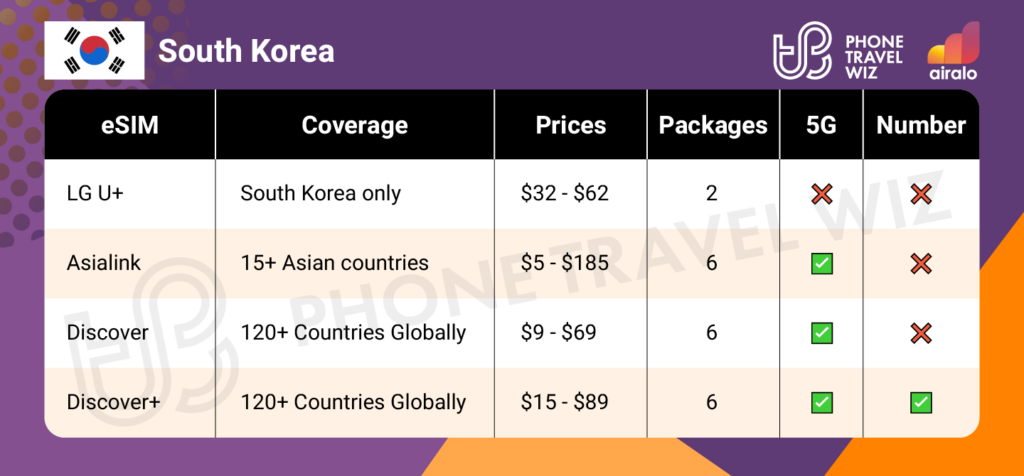Click the LG U+ eSIM name

(95, 194)
